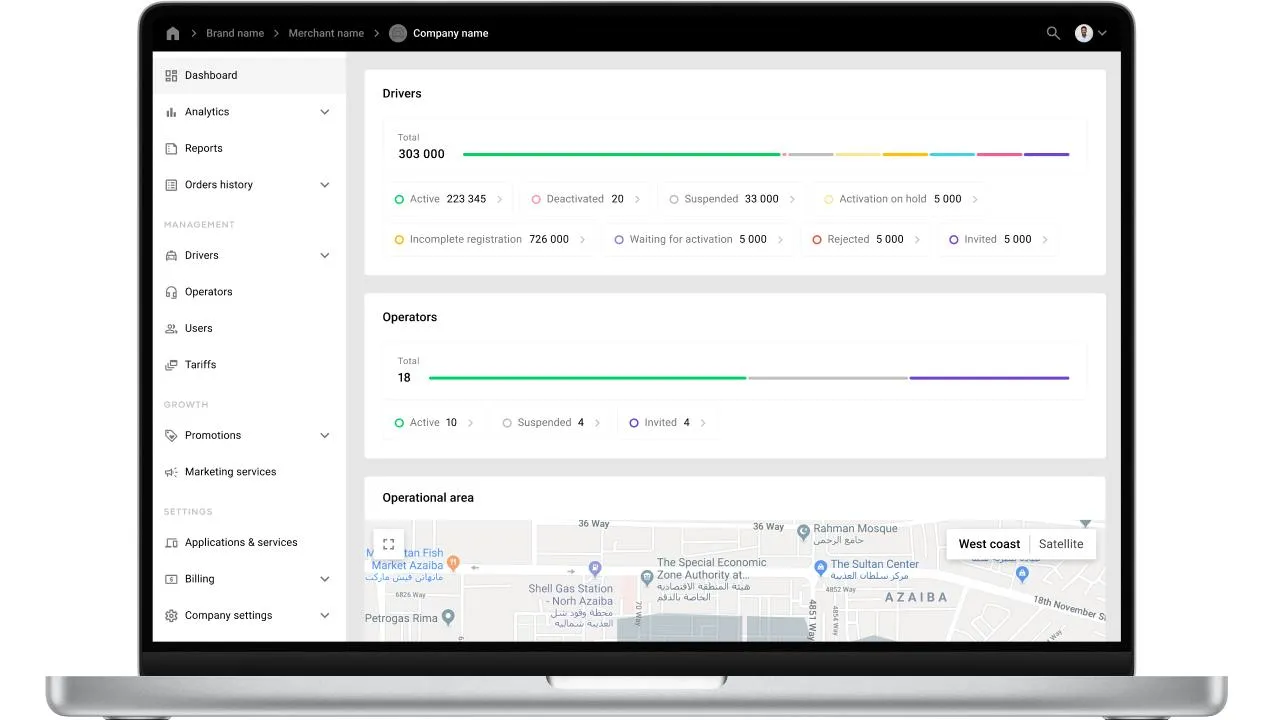Image resolution: width=1280 pixels, height=720 pixels.
Task: Open the Marketing services megaphone icon
Action: pyautogui.click(x=171, y=472)
